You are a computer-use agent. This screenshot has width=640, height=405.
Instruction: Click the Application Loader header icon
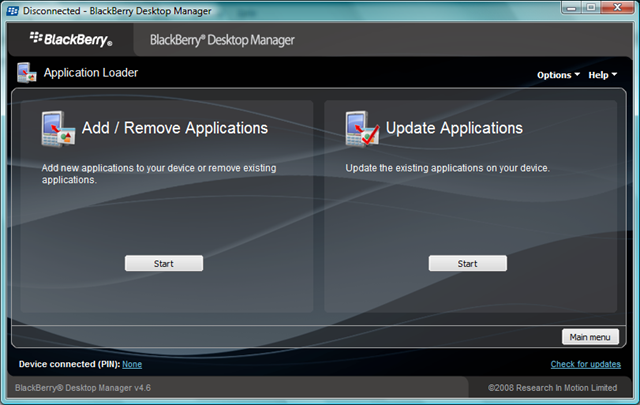[x=27, y=72]
